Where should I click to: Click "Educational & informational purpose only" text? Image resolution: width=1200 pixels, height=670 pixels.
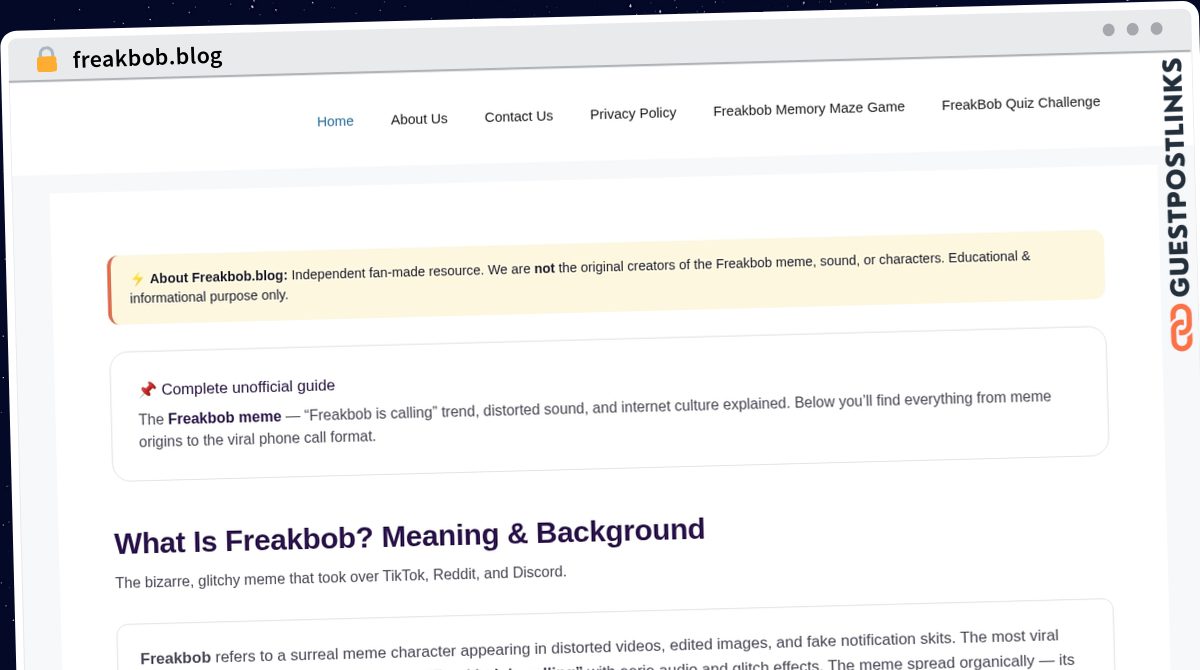coord(580,276)
